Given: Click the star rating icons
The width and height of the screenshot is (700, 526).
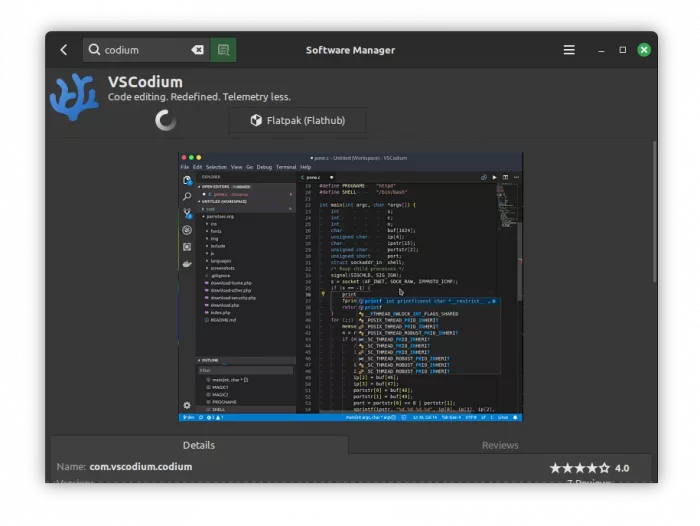Looking at the screenshot, I should coord(579,468).
